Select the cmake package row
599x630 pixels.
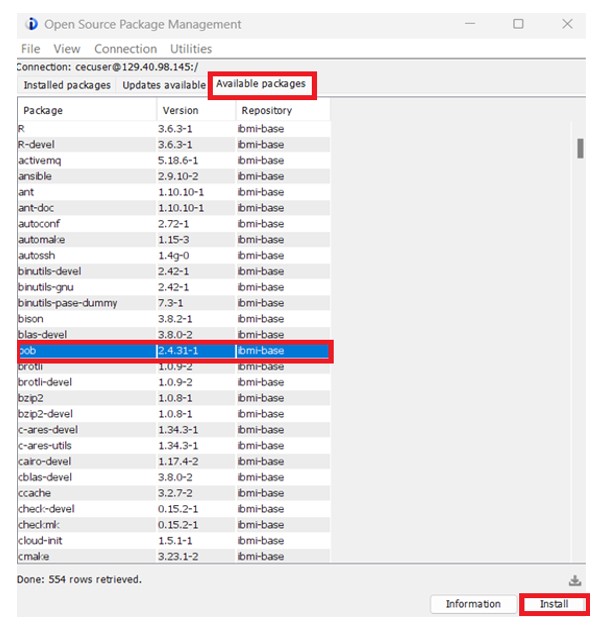pos(174,556)
